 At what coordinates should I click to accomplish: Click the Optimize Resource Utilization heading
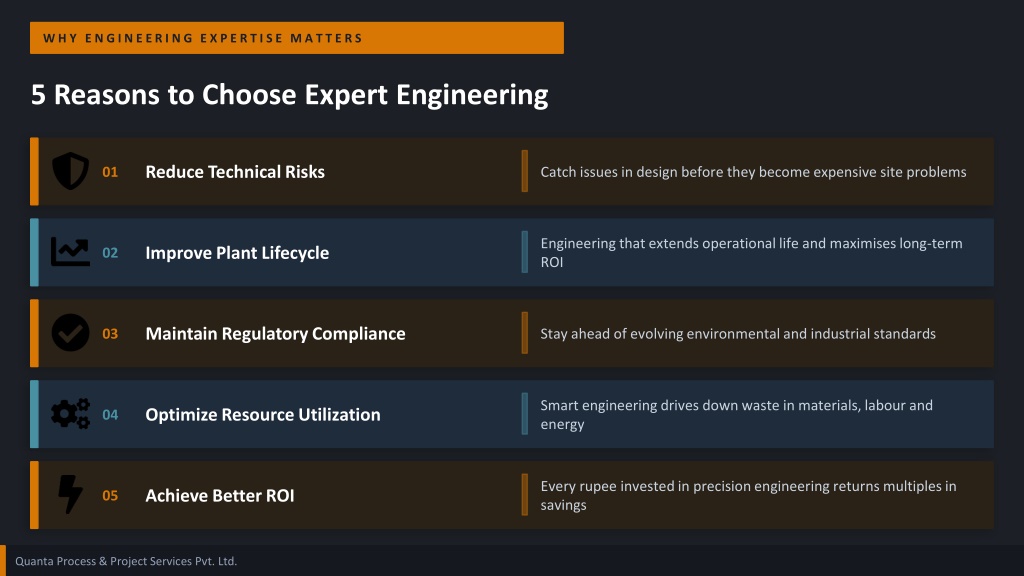click(263, 415)
